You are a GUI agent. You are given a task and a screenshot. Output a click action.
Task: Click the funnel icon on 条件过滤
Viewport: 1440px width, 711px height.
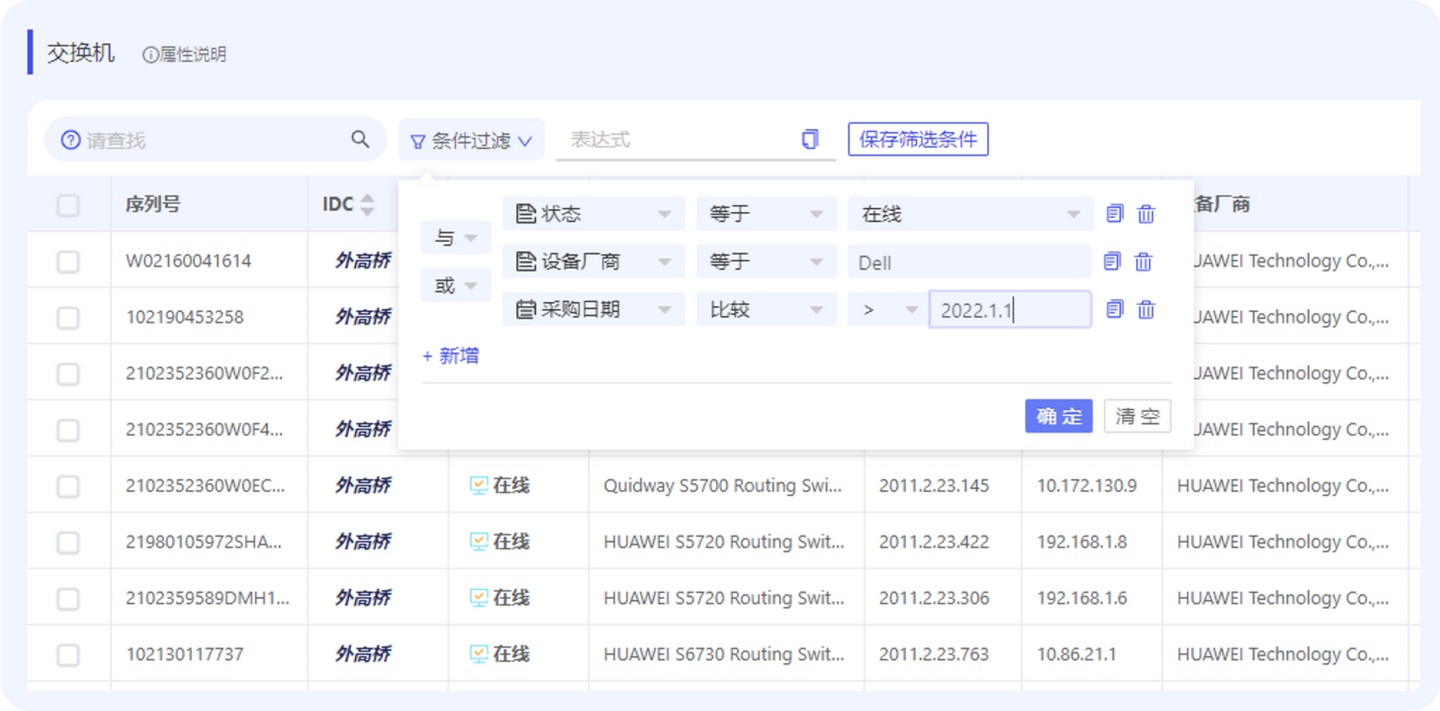419,140
